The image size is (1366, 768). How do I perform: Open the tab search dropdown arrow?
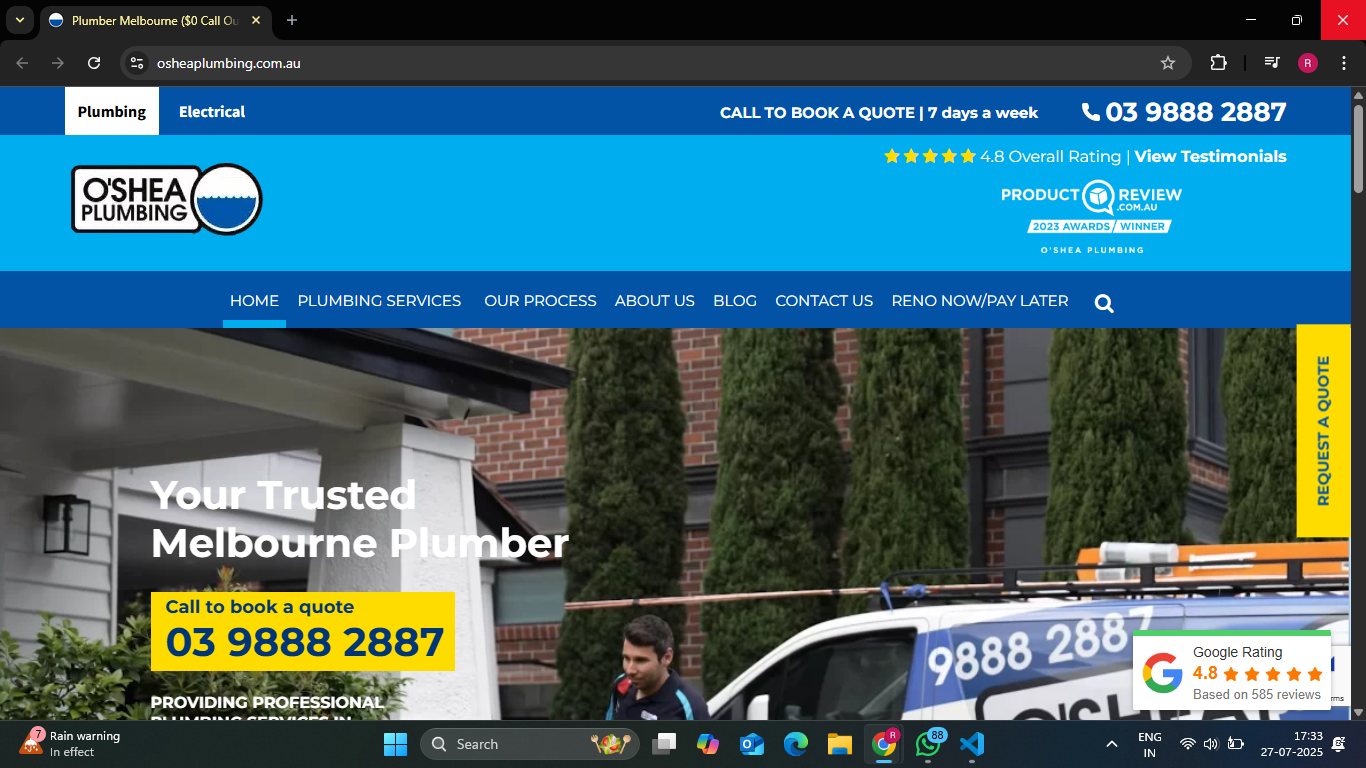[x=19, y=20]
